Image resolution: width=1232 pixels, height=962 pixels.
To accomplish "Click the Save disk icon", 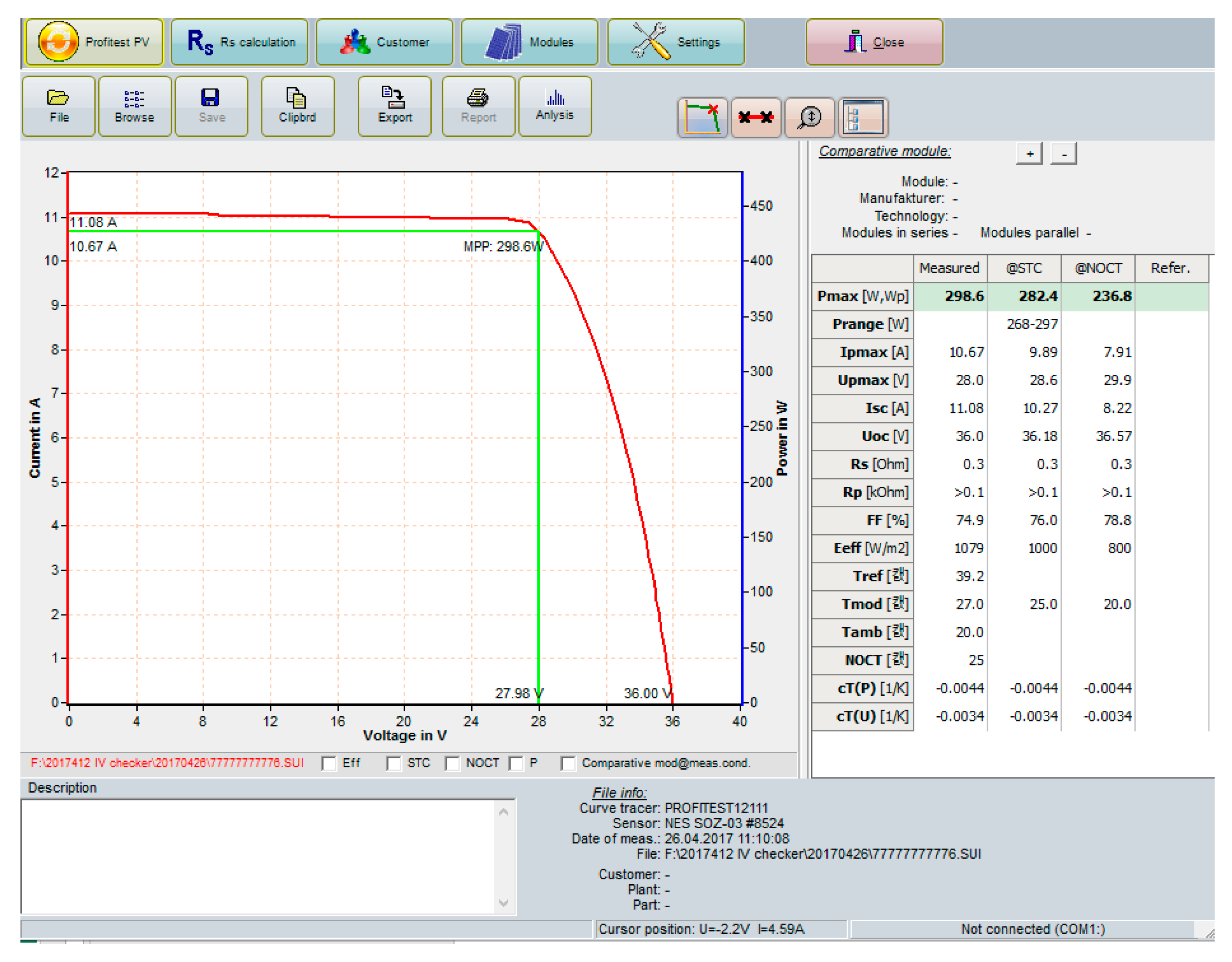I will pyautogui.click(x=211, y=106).
